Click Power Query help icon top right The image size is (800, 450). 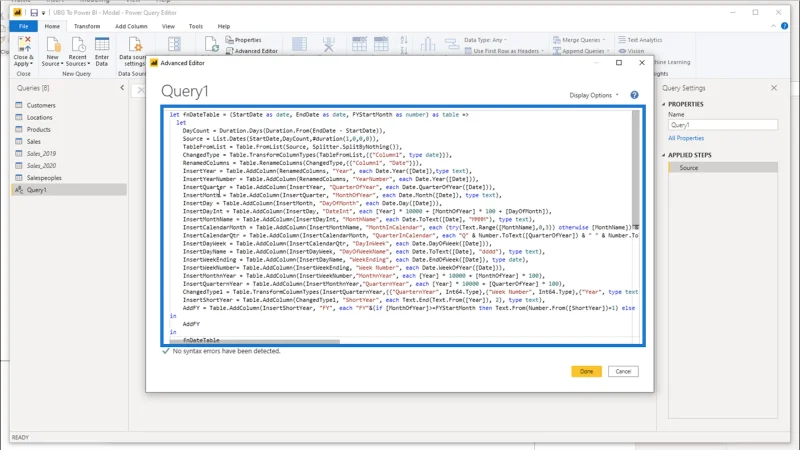click(785, 26)
